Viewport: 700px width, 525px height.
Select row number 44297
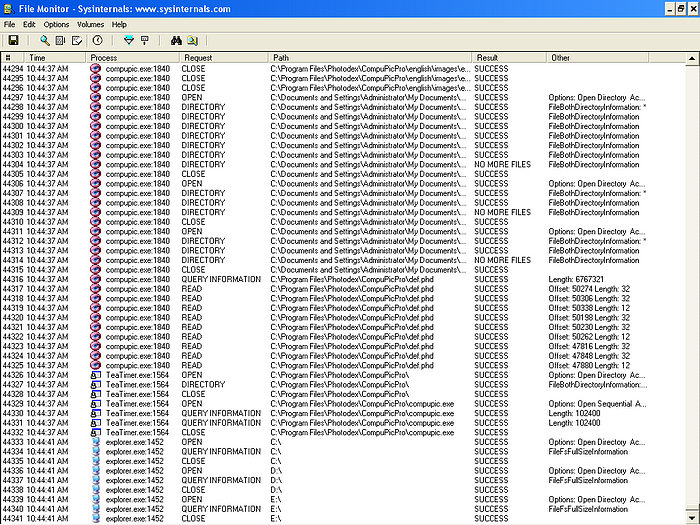click(x=13, y=97)
